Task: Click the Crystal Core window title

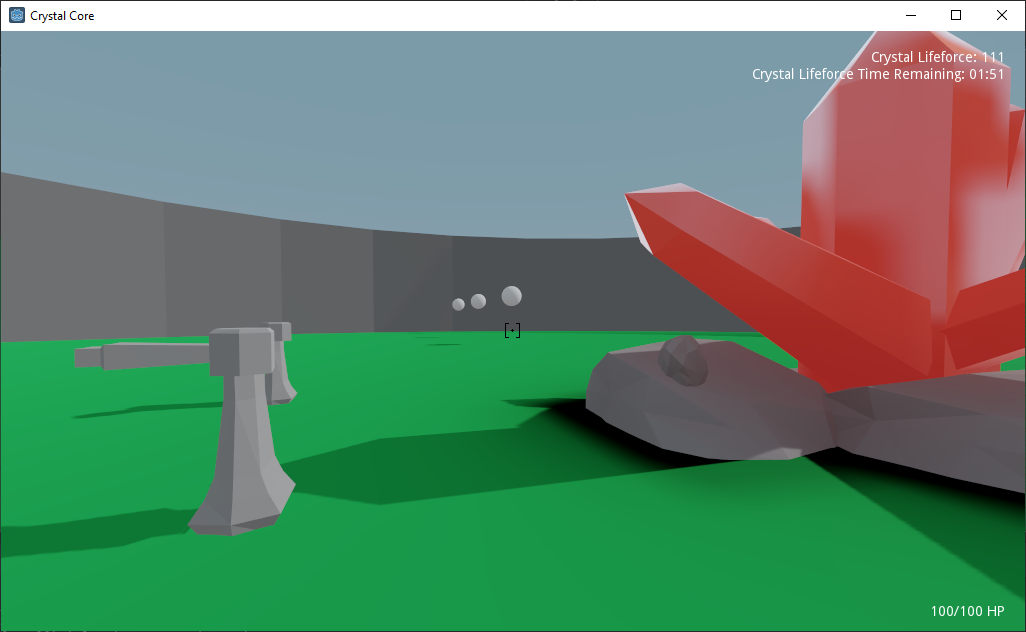Action: (62, 16)
